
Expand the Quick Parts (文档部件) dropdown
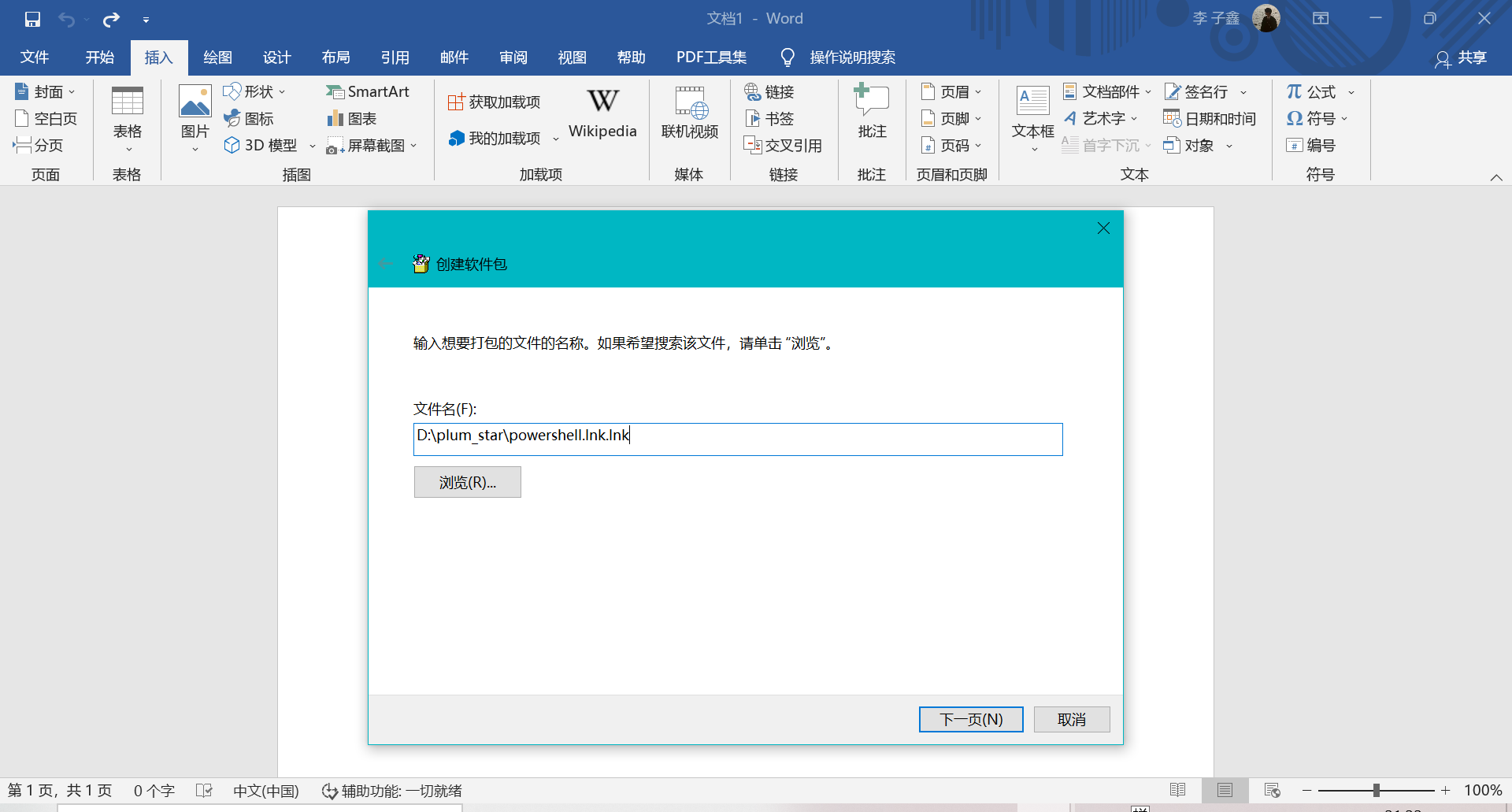[x=1148, y=92]
